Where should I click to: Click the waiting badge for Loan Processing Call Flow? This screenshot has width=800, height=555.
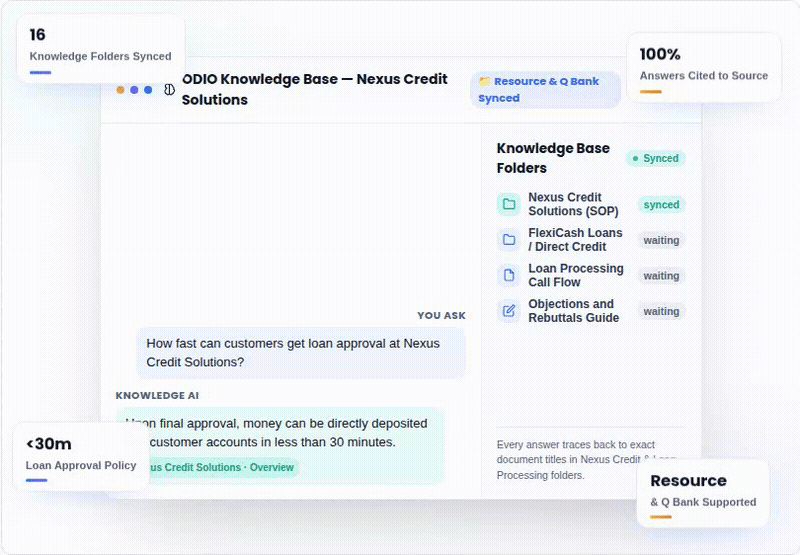pos(661,276)
